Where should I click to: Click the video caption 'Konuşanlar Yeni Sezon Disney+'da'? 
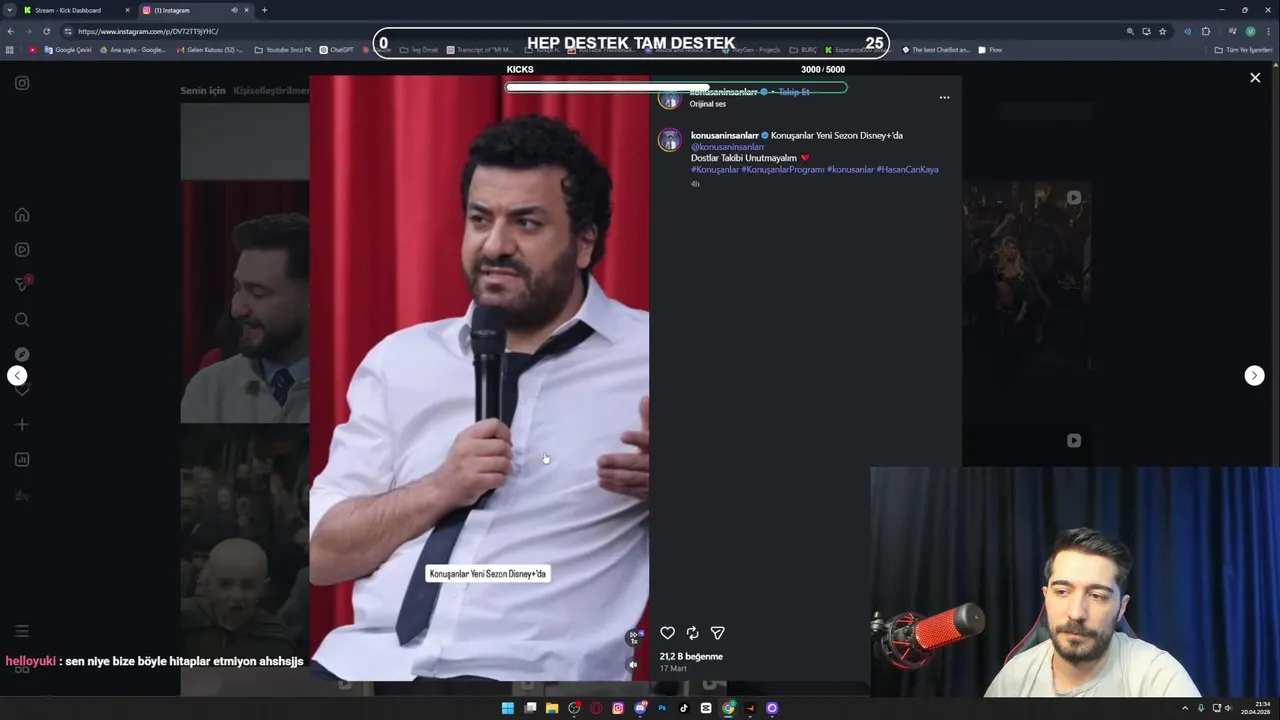click(x=488, y=574)
